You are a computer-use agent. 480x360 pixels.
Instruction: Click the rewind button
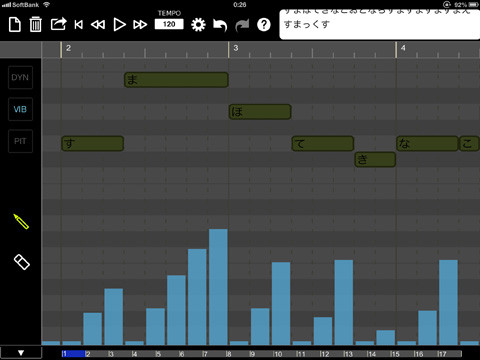coord(98,25)
